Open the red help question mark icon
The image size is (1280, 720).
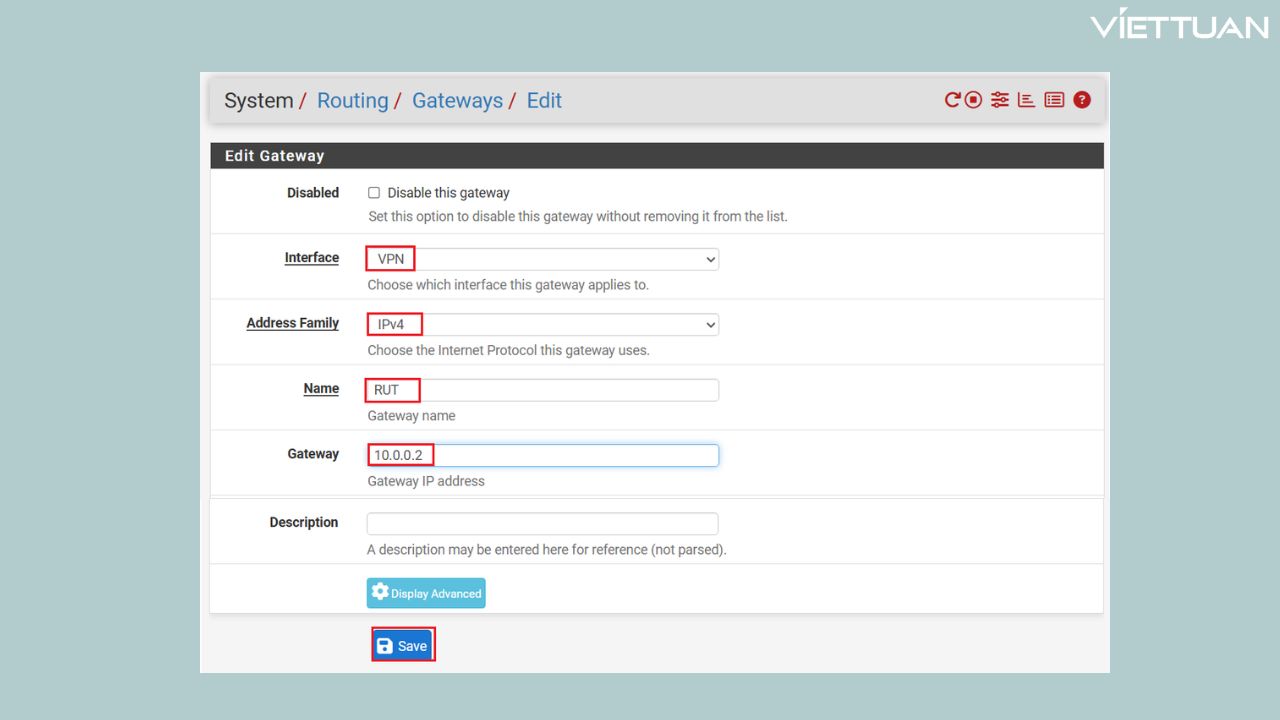click(1082, 100)
